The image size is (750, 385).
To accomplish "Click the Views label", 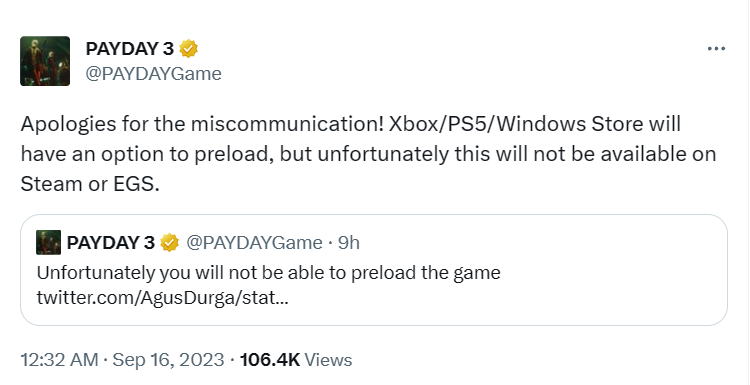I will (x=328, y=360).
